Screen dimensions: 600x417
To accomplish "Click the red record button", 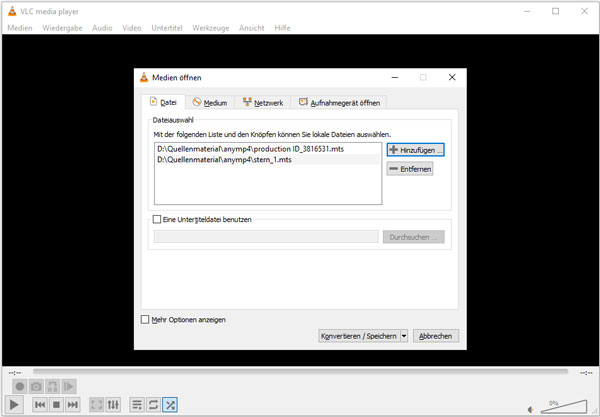I will (x=20, y=386).
